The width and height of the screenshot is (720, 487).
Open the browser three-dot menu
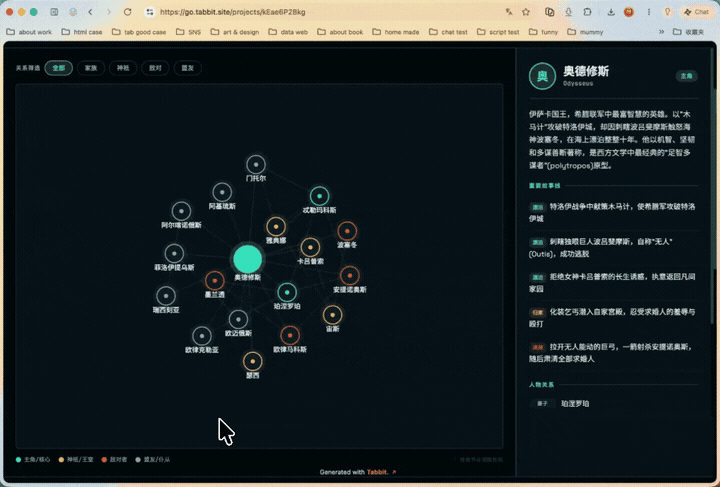click(649, 12)
